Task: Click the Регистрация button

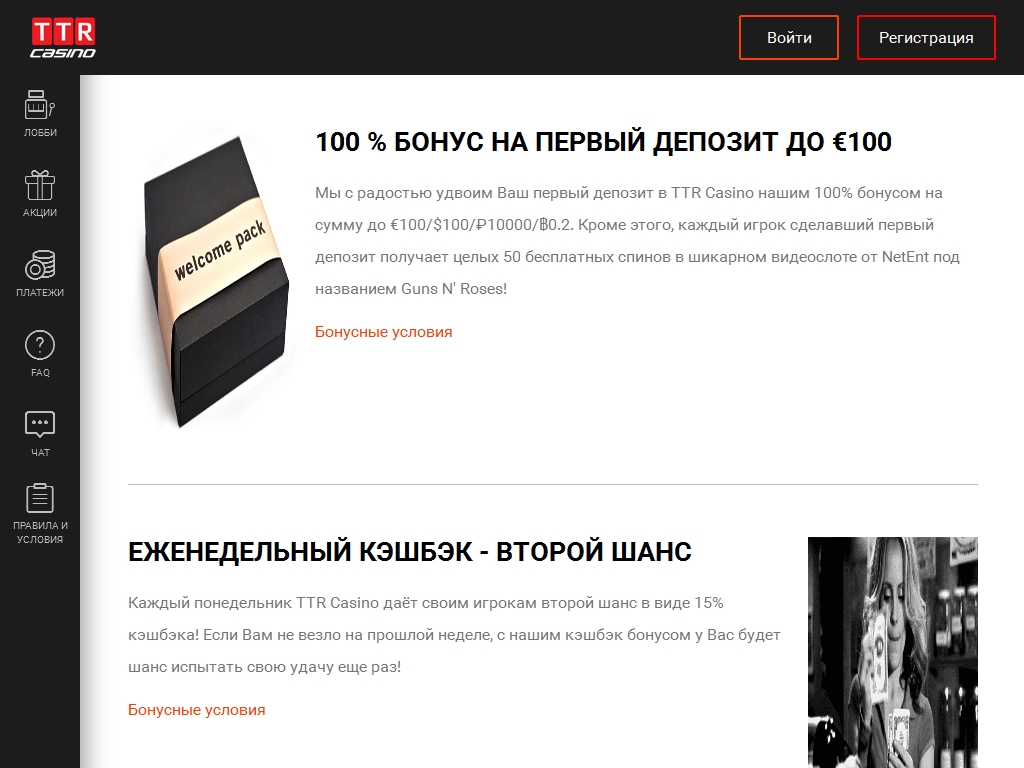Action: [x=926, y=38]
